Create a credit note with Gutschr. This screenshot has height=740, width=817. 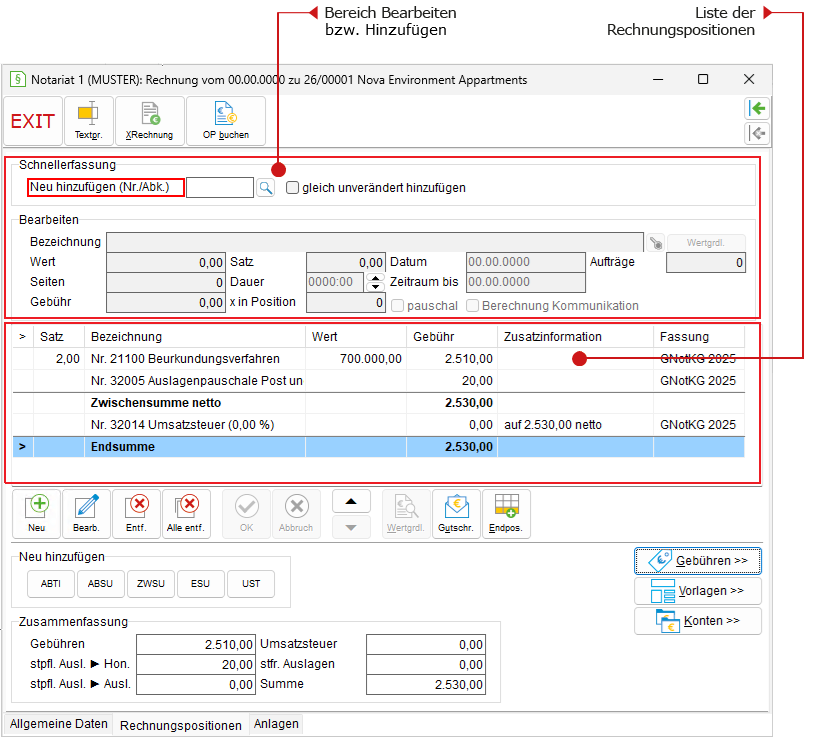(x=456, y=514)
